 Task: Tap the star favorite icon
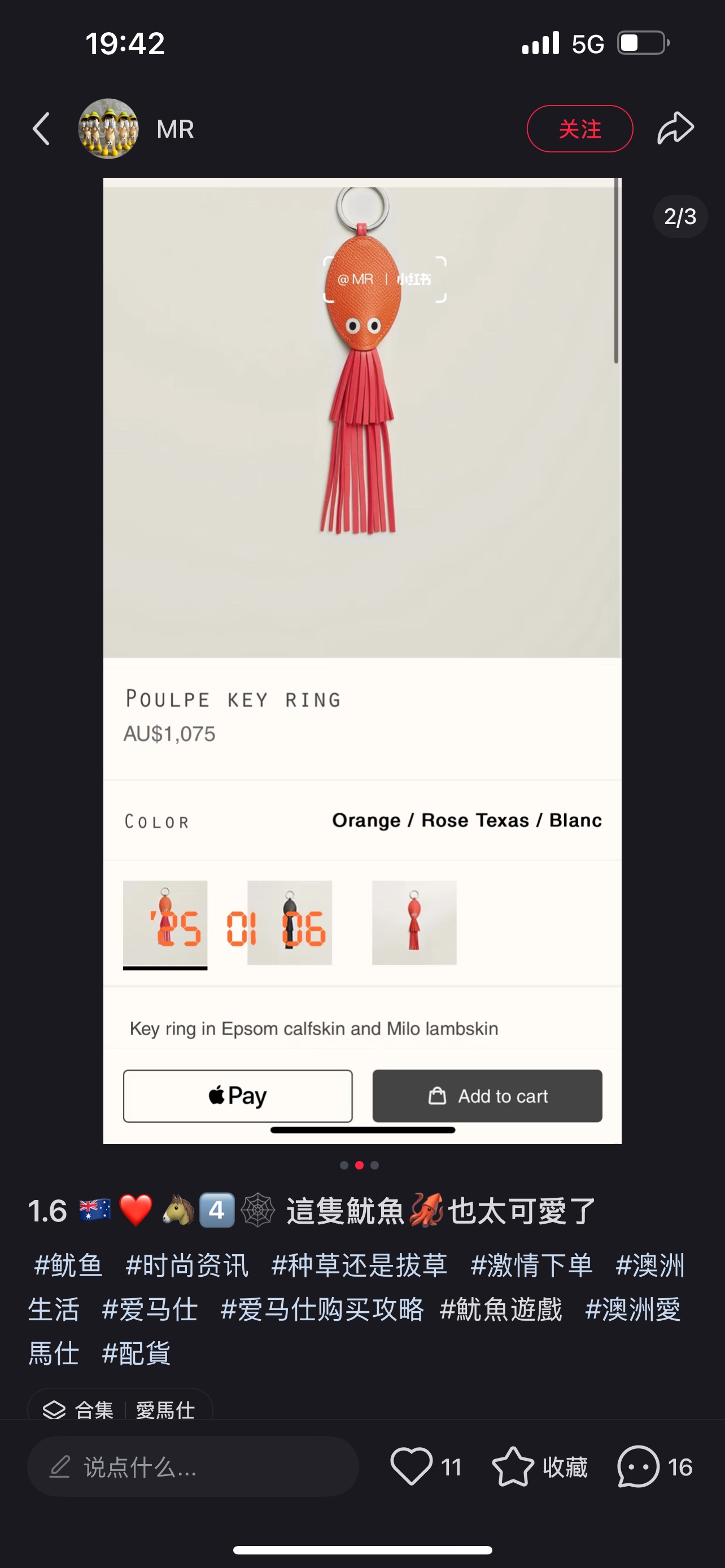(513, 1466)
